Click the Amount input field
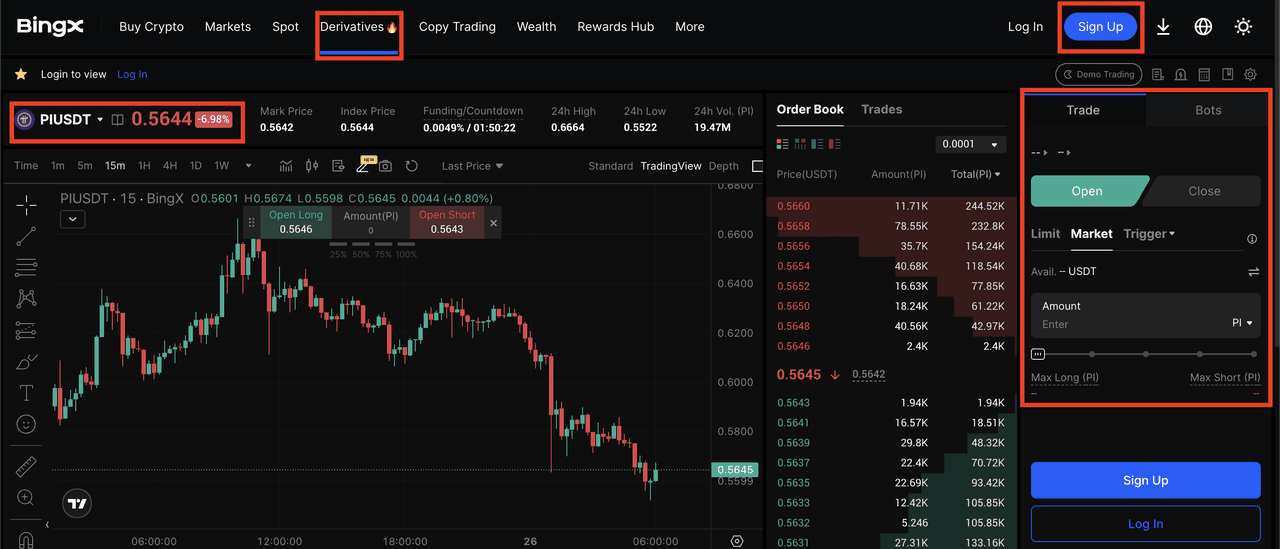The width and height of the screenshot is (1280, 549). tap(1130, 324)
